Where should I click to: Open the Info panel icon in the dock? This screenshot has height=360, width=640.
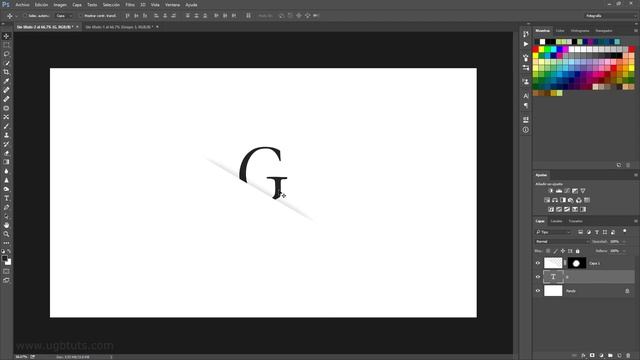tap(526, 130)
